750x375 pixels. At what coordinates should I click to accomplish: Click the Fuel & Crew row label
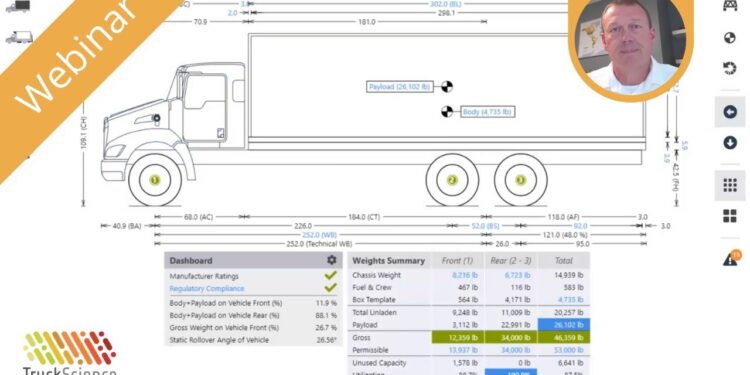pos(372,288)
